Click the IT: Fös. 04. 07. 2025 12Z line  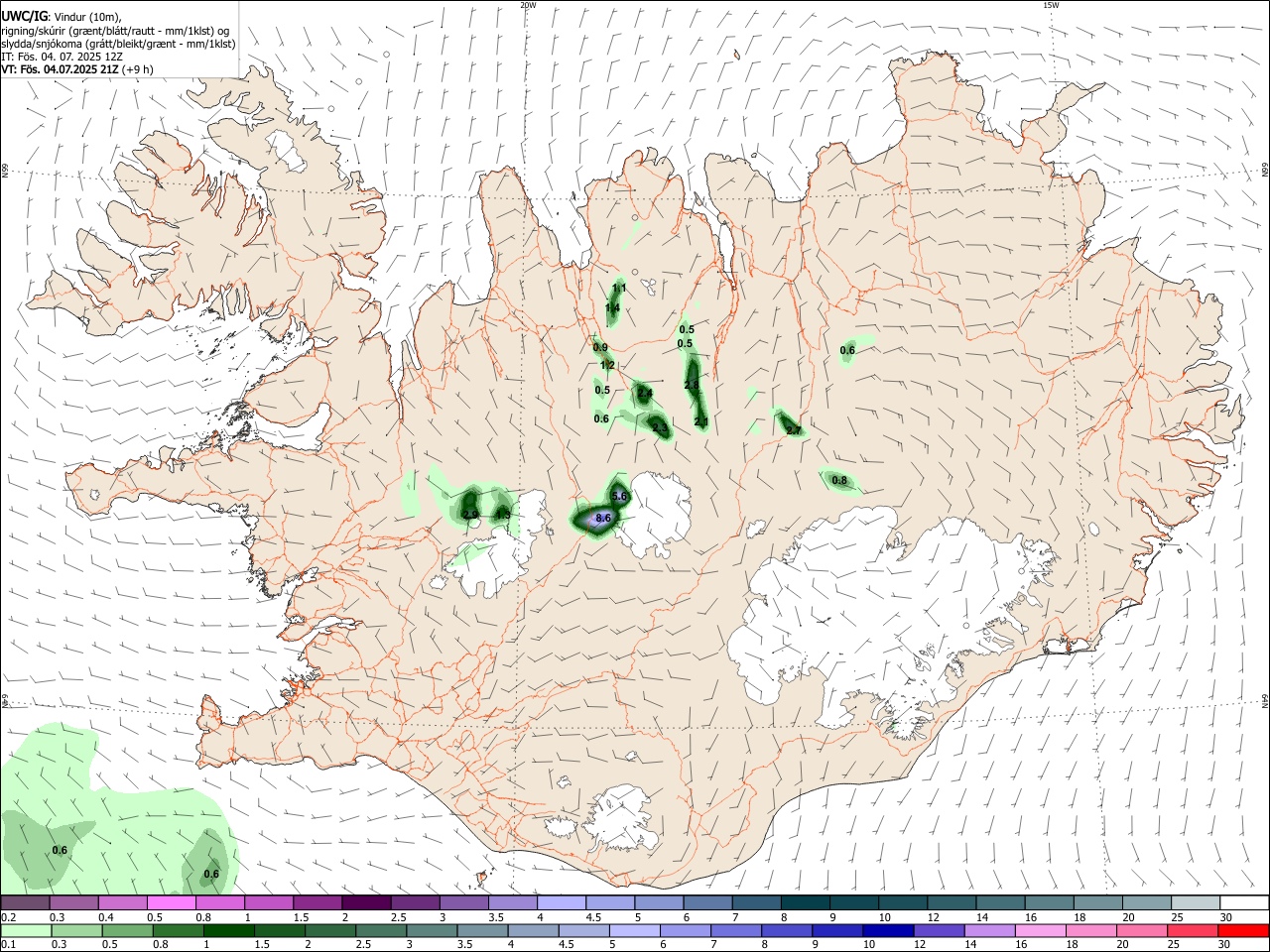[62, 57]
